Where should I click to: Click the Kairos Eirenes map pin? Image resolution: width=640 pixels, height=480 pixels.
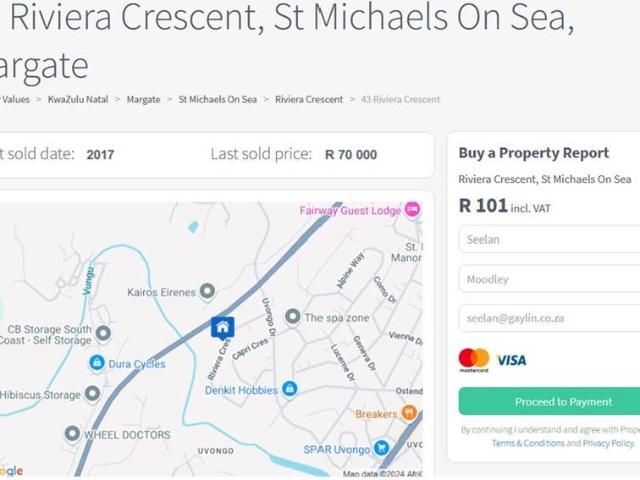point(207,291)
